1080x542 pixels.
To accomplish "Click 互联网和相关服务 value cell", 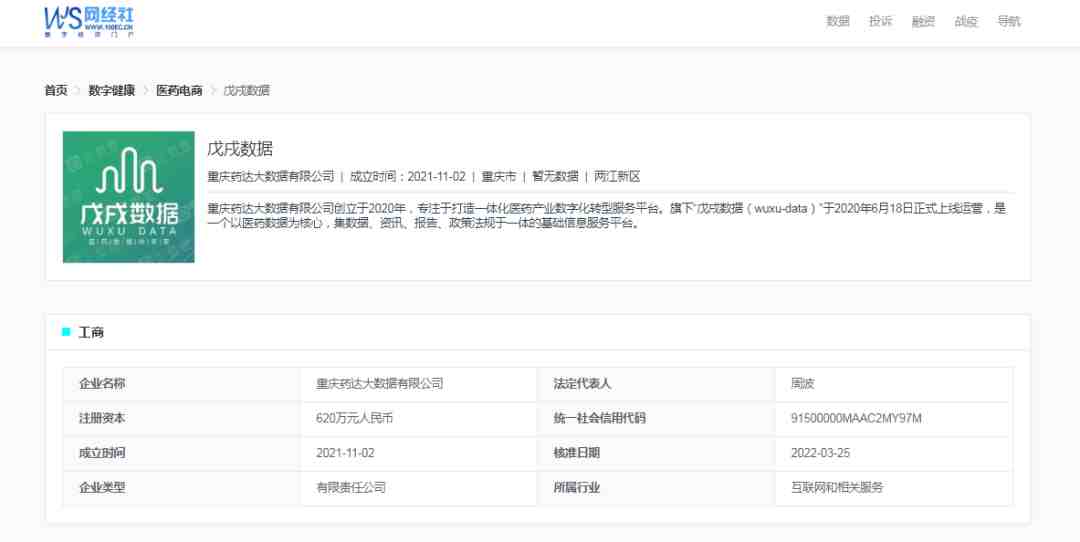I will coord(894,488).
